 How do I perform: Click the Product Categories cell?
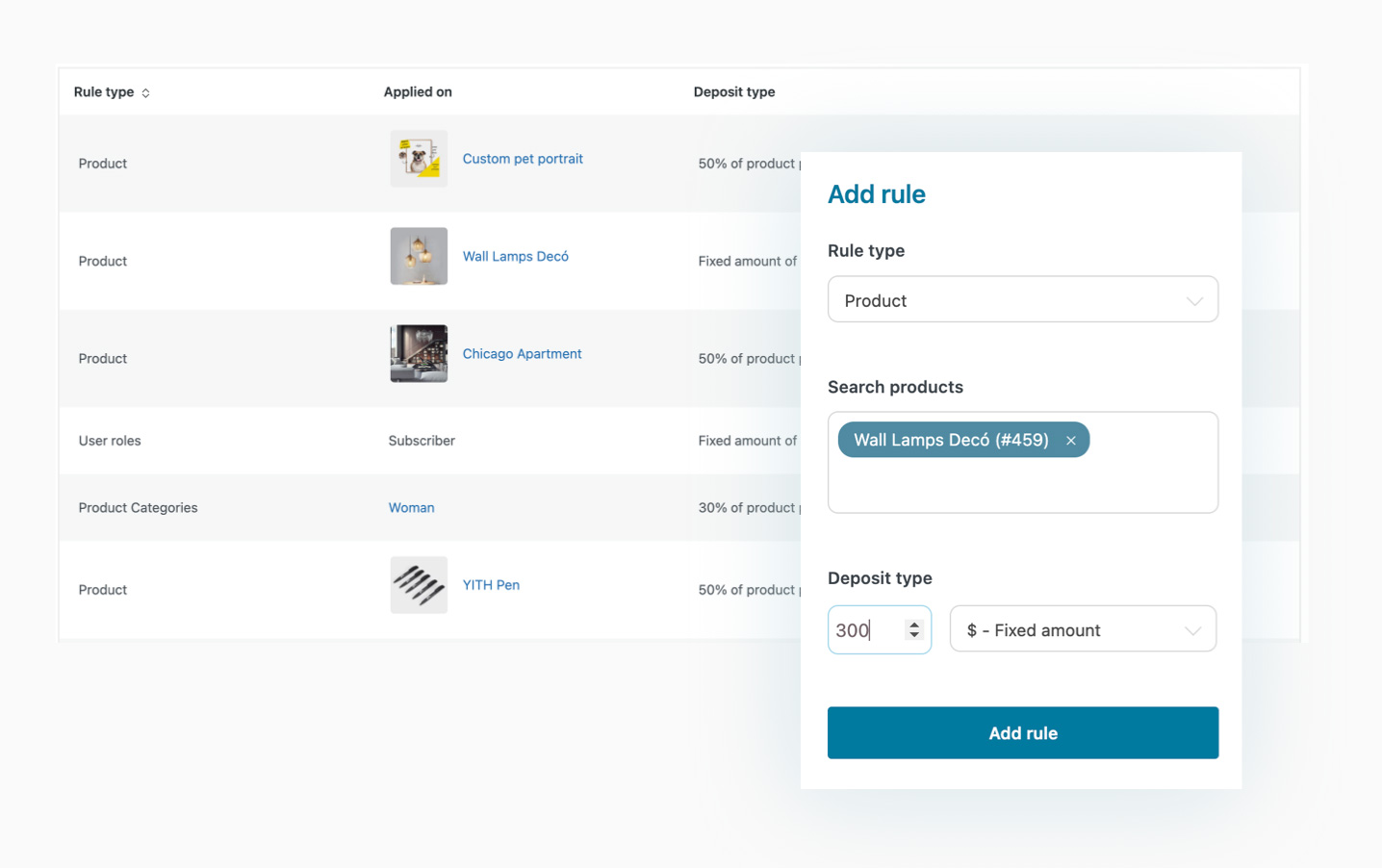[x=138, y=508]
